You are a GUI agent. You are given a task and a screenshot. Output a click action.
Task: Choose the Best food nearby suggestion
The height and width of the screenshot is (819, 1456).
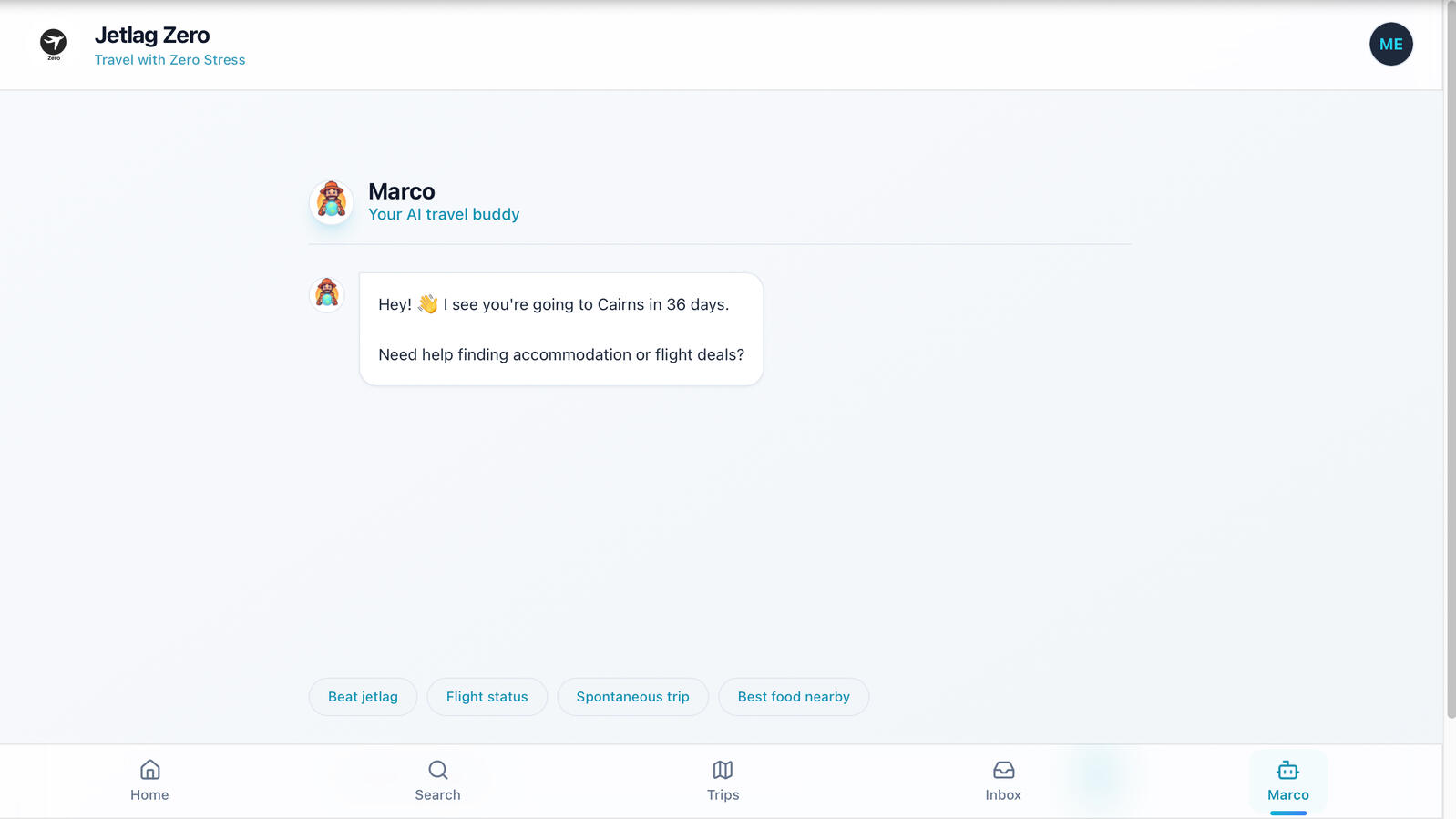pyautogui.click(x=794, y=697)
